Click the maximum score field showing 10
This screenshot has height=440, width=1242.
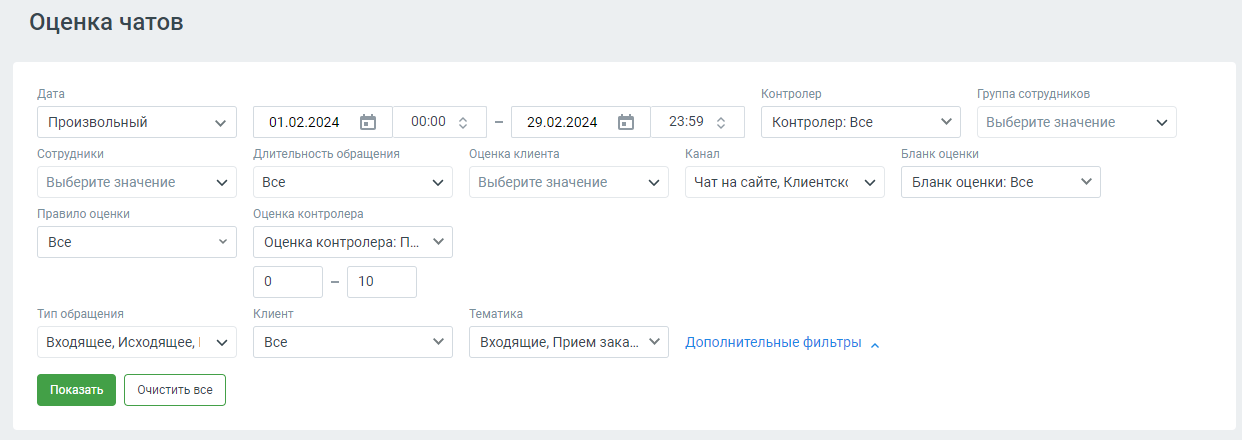[381, 282]
